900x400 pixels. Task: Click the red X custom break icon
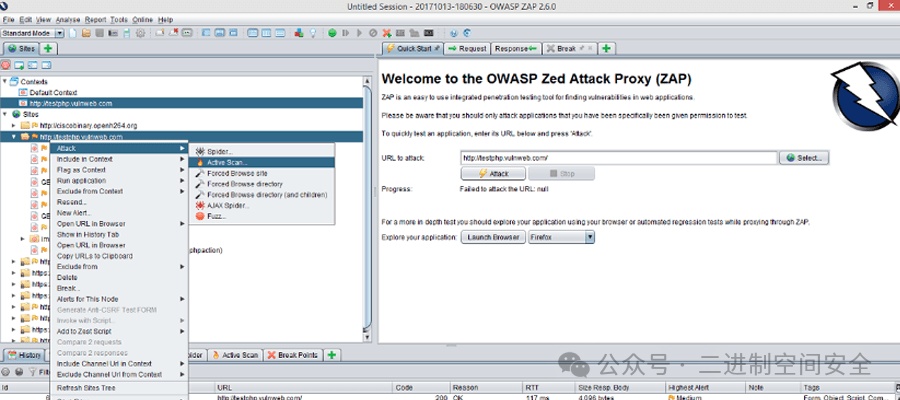387,33
